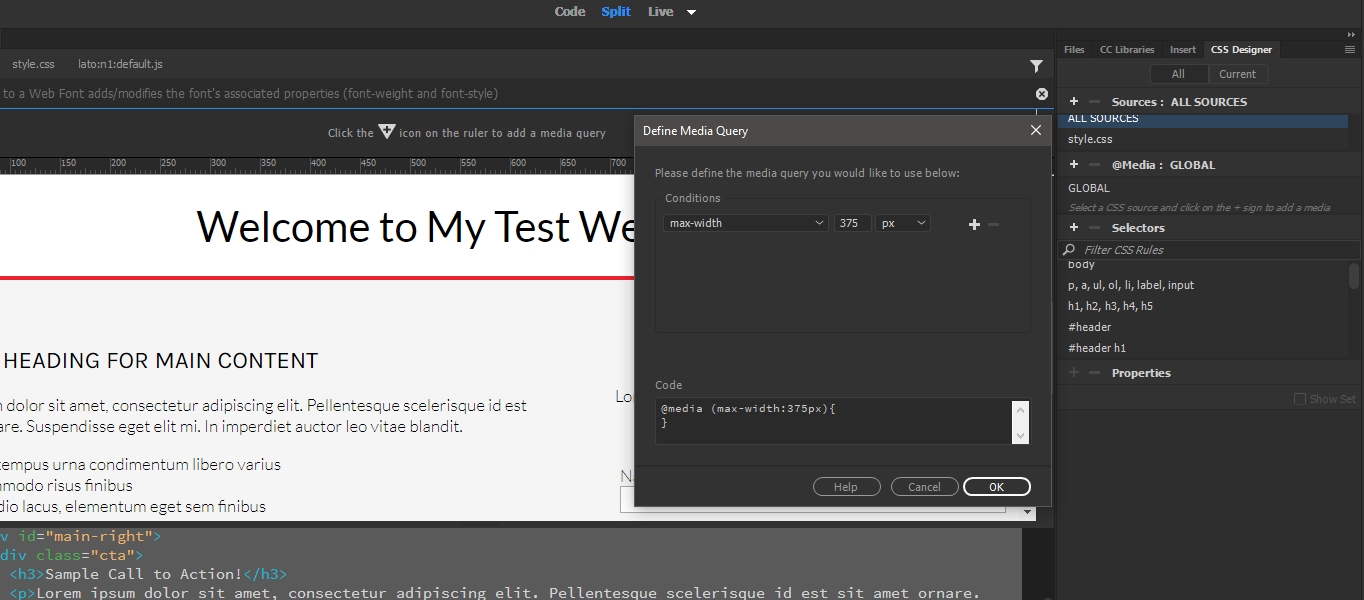1364x600 pixels.
Task: Click the Help button in the dialog
Action: pos(846,486)
